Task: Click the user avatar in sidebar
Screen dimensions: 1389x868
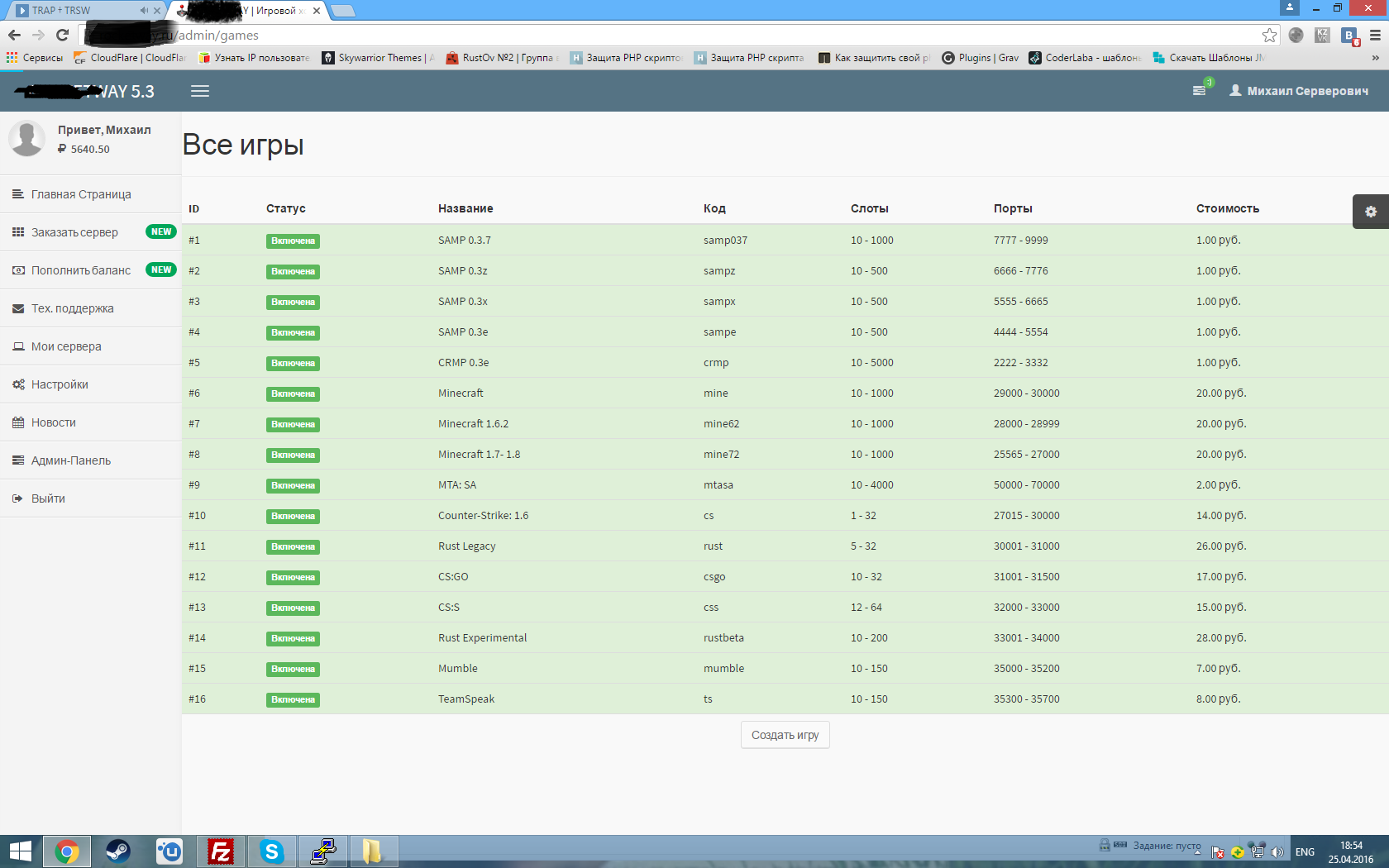Action: [x=26, y=139]
